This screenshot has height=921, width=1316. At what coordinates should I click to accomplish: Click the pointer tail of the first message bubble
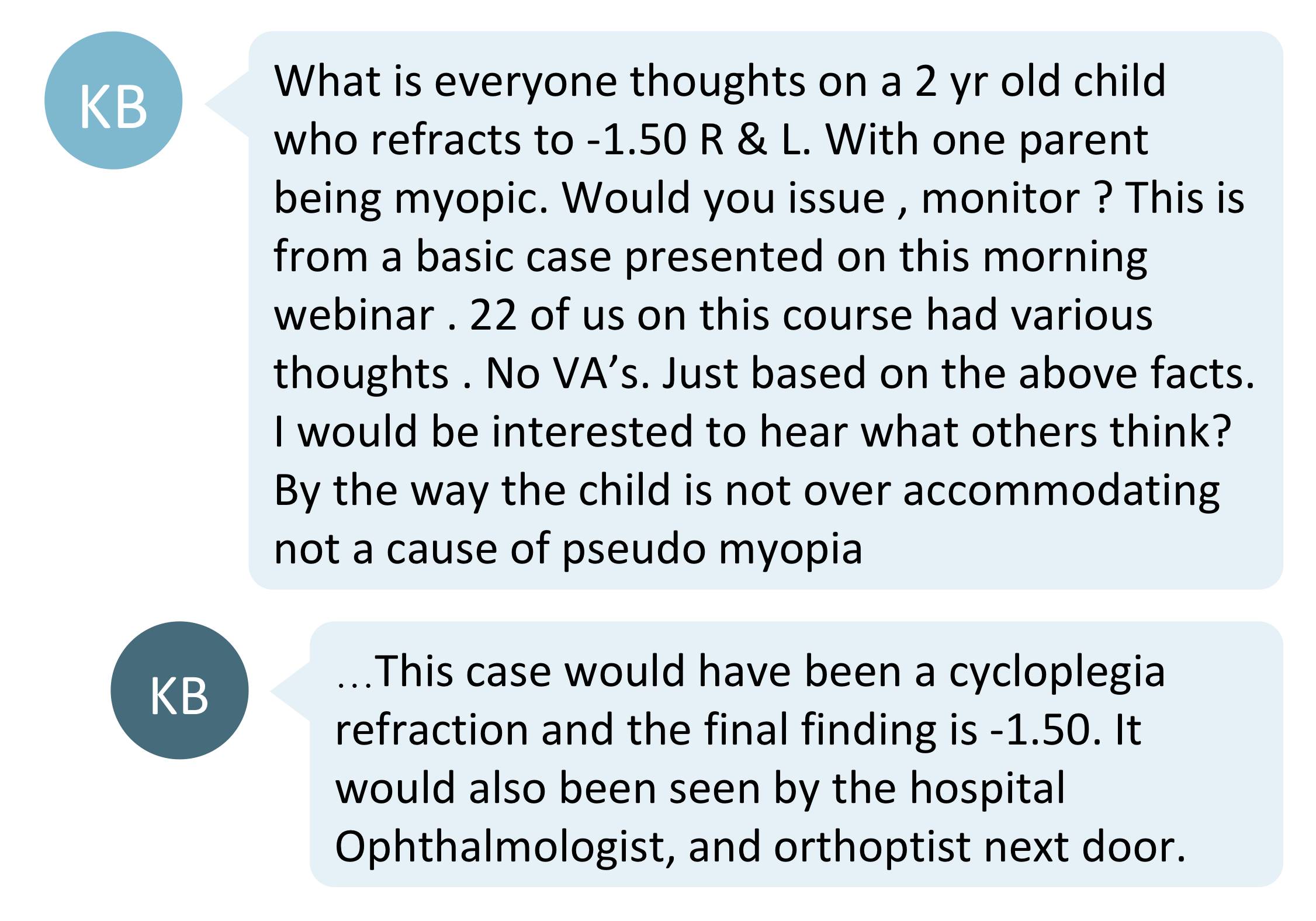point(228,104)
